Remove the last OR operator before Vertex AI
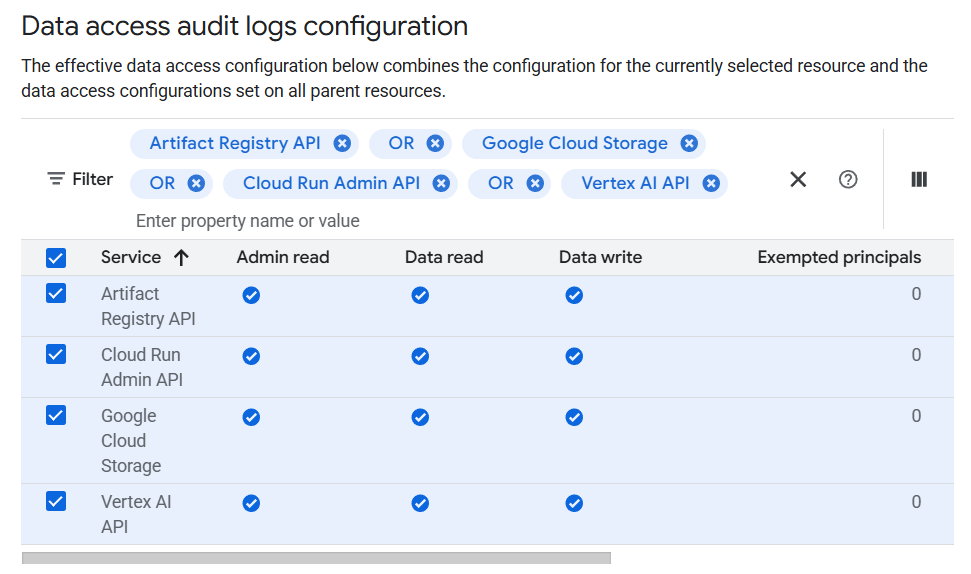The height and width of the screenshot is (574, 971). point(535,183)
